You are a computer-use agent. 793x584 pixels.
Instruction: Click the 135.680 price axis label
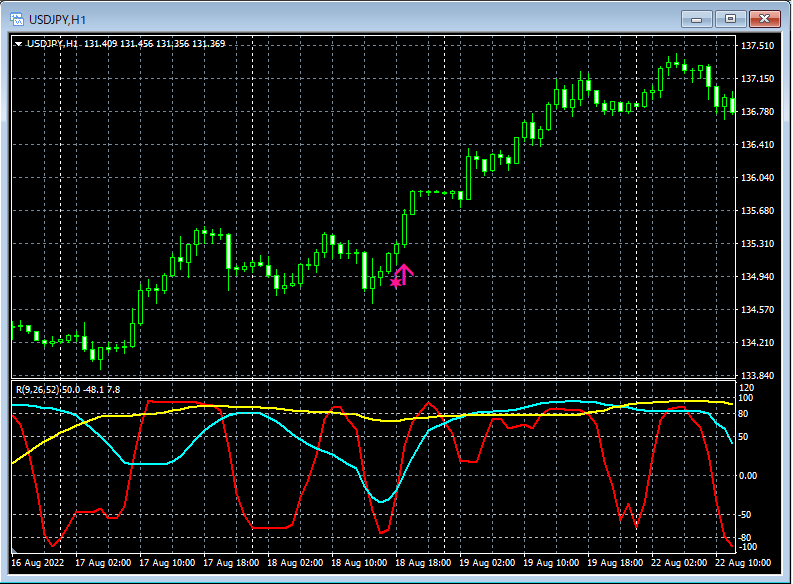point(758,211)
